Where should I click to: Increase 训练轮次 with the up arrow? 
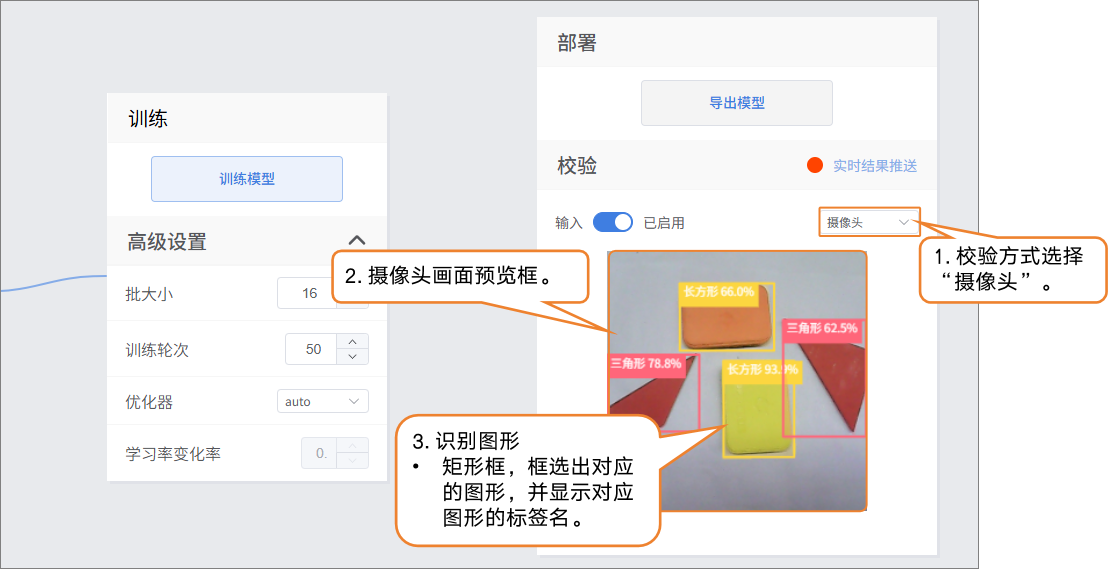pyautogui.click(x=353, y=341)
